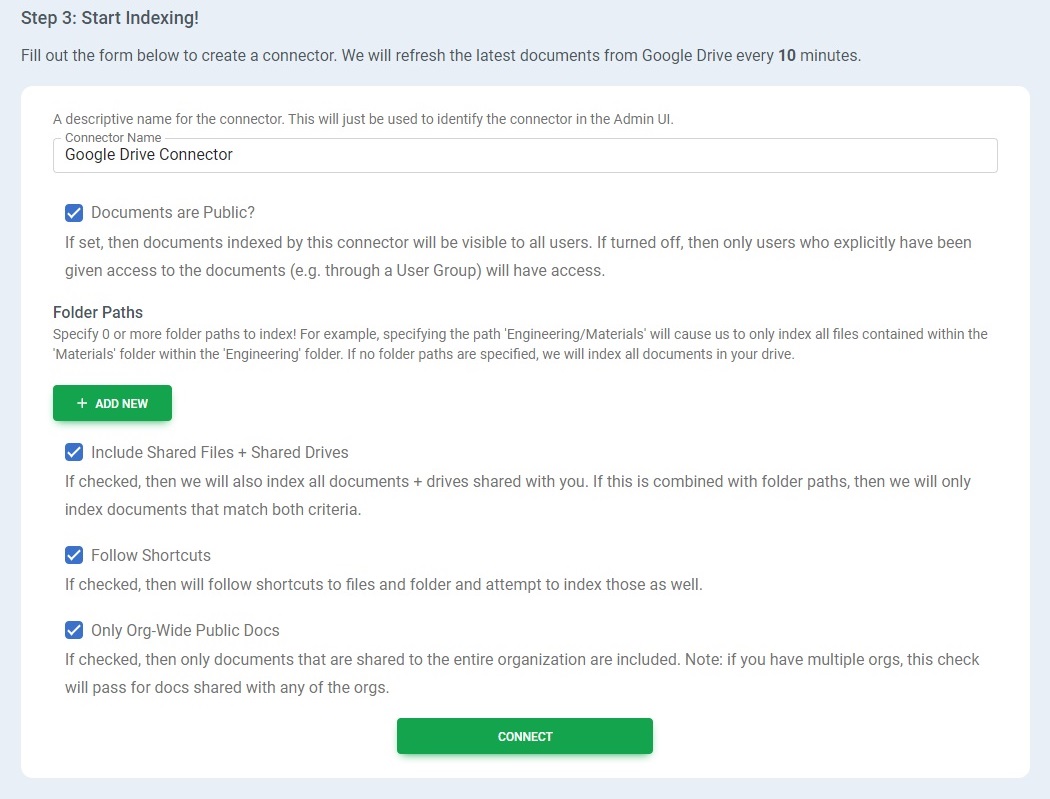The height and width of the screenshot is (799, 1050).
Task: Click the Connector Name input field
Action: (x=524, y=155)
